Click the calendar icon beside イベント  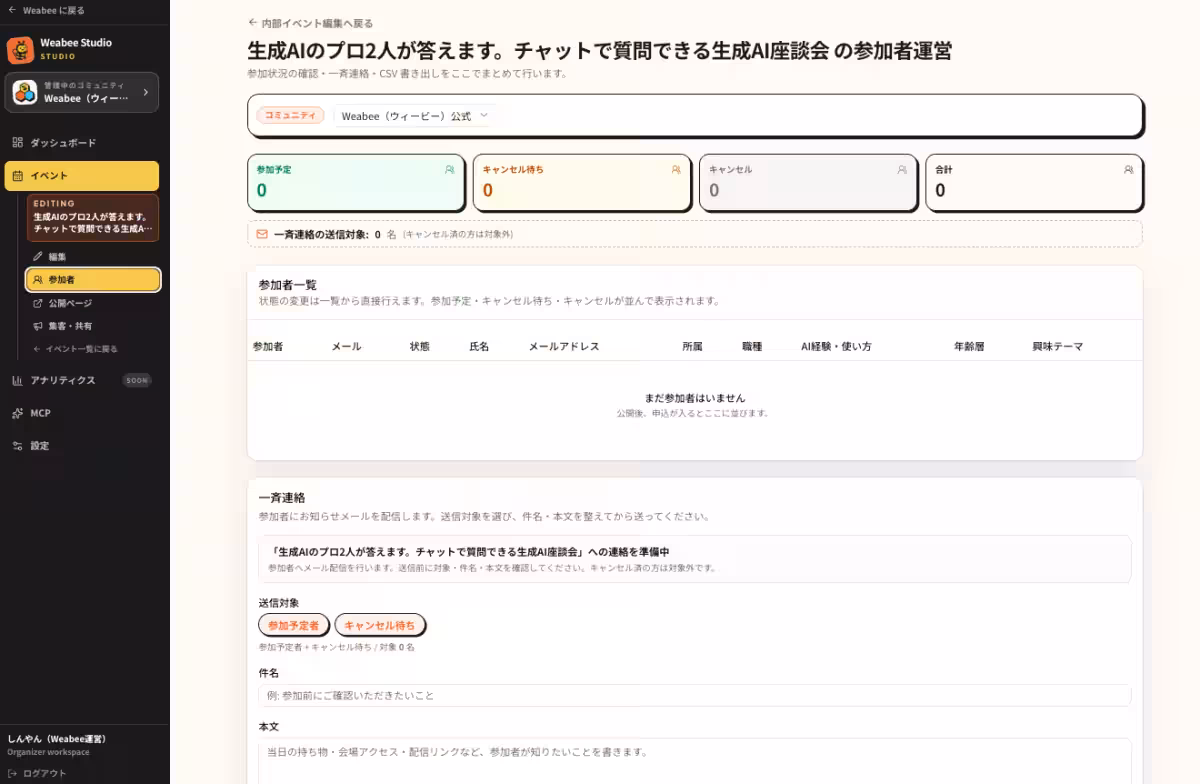coord(18,176)
